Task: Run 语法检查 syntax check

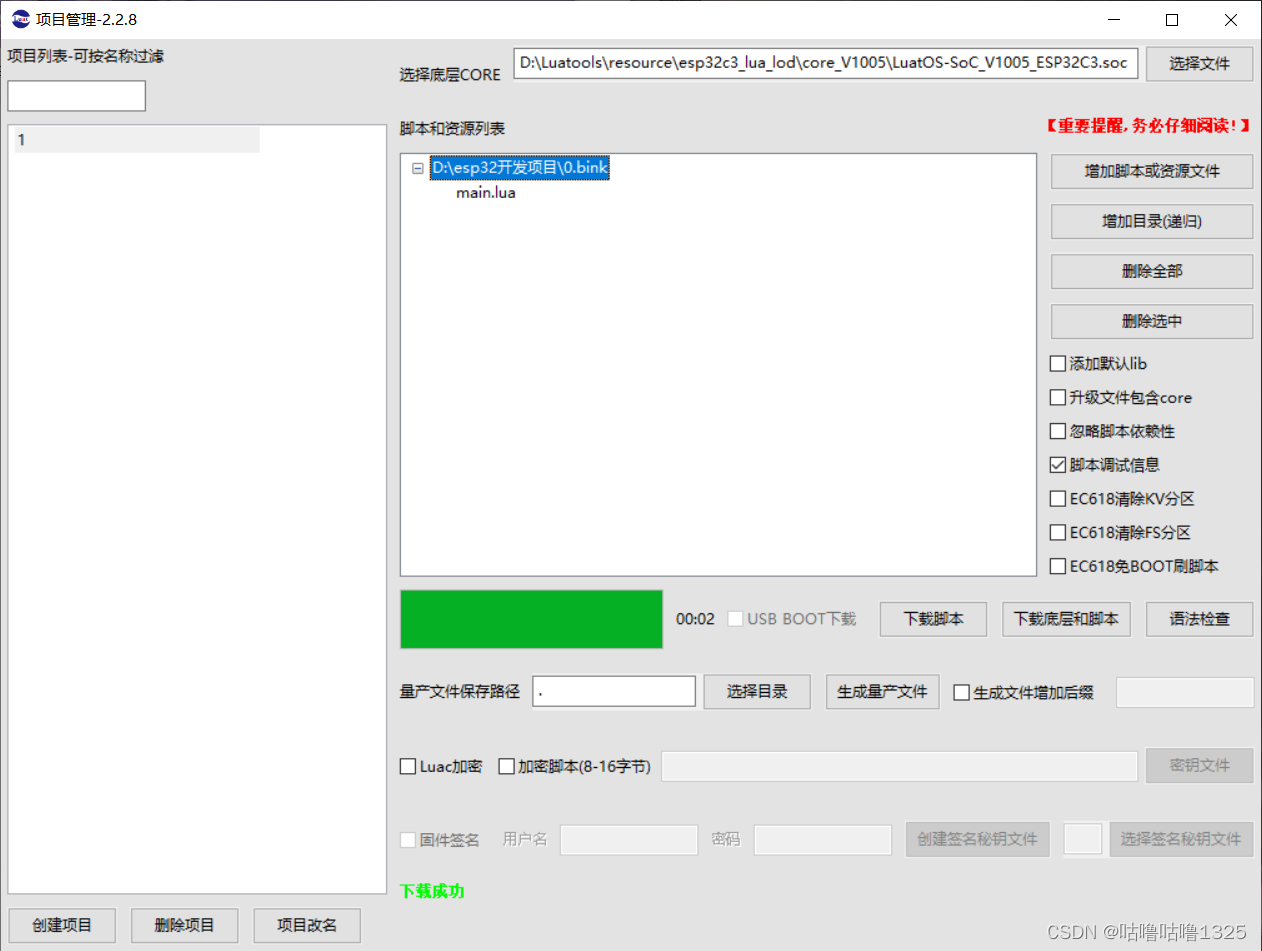Action: [x=1199, y=618]
